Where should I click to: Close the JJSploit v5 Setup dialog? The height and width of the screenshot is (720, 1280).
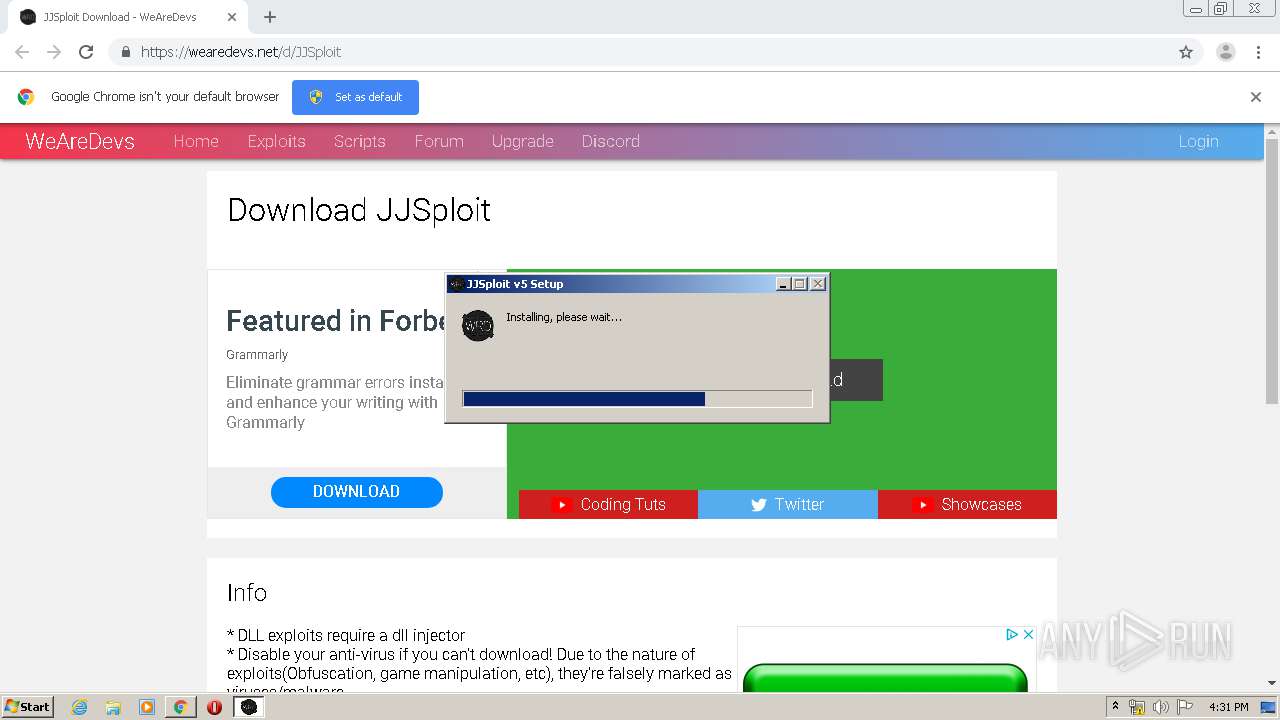[818, 284]
